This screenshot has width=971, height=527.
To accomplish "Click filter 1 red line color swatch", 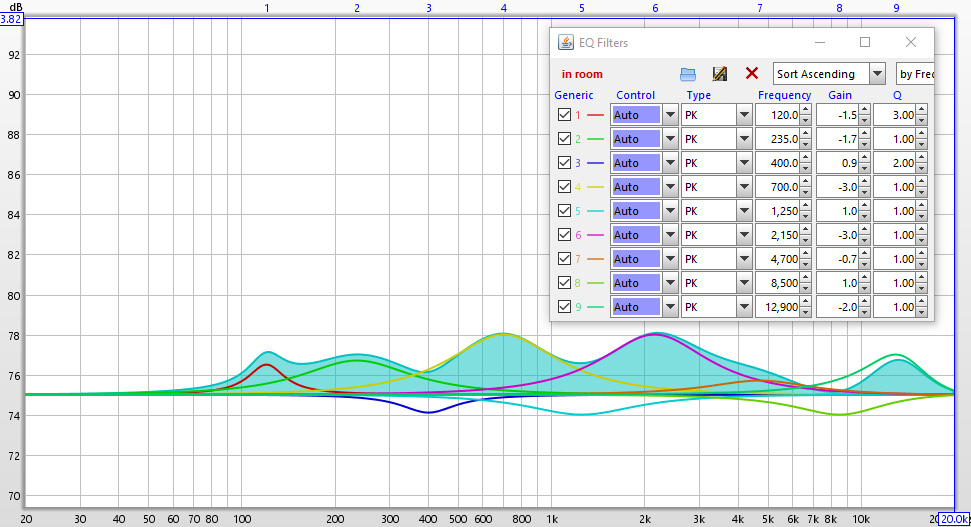I will (x=595, y=115).
